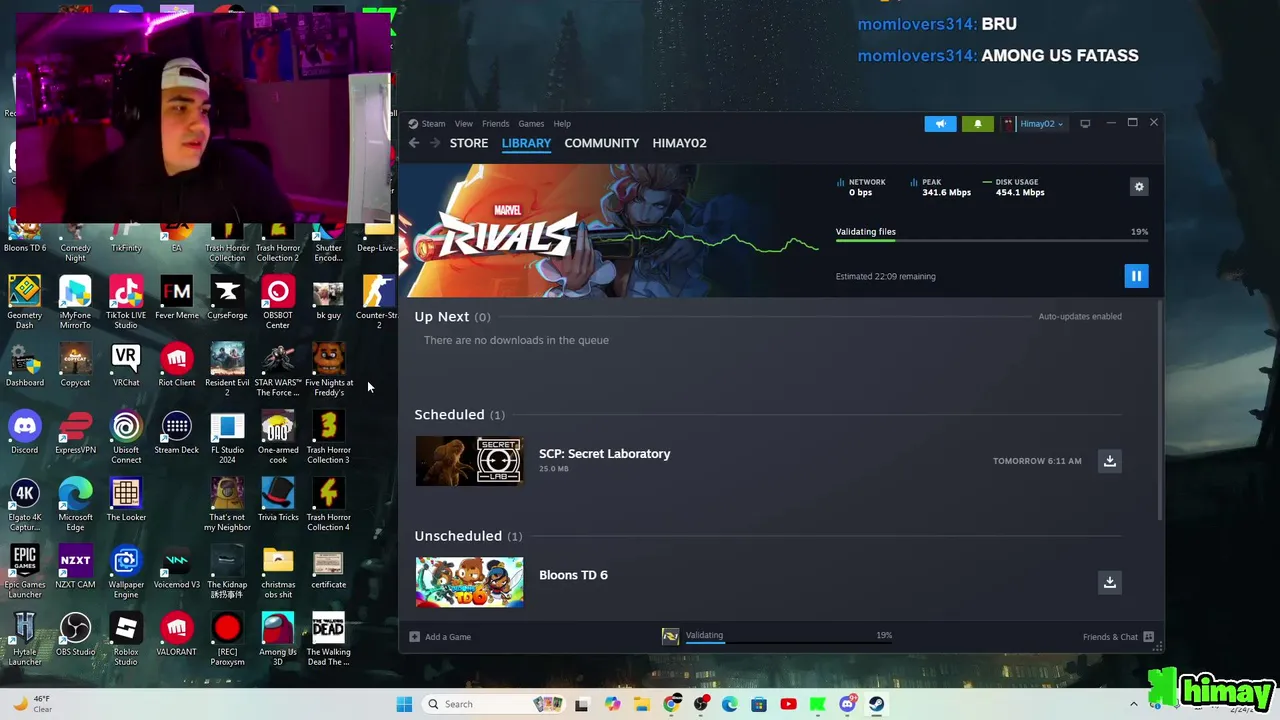Viewport: 1280px width, 720px height.
Task: Open Epic Games Launcher desktop icon
Action: 25,572
